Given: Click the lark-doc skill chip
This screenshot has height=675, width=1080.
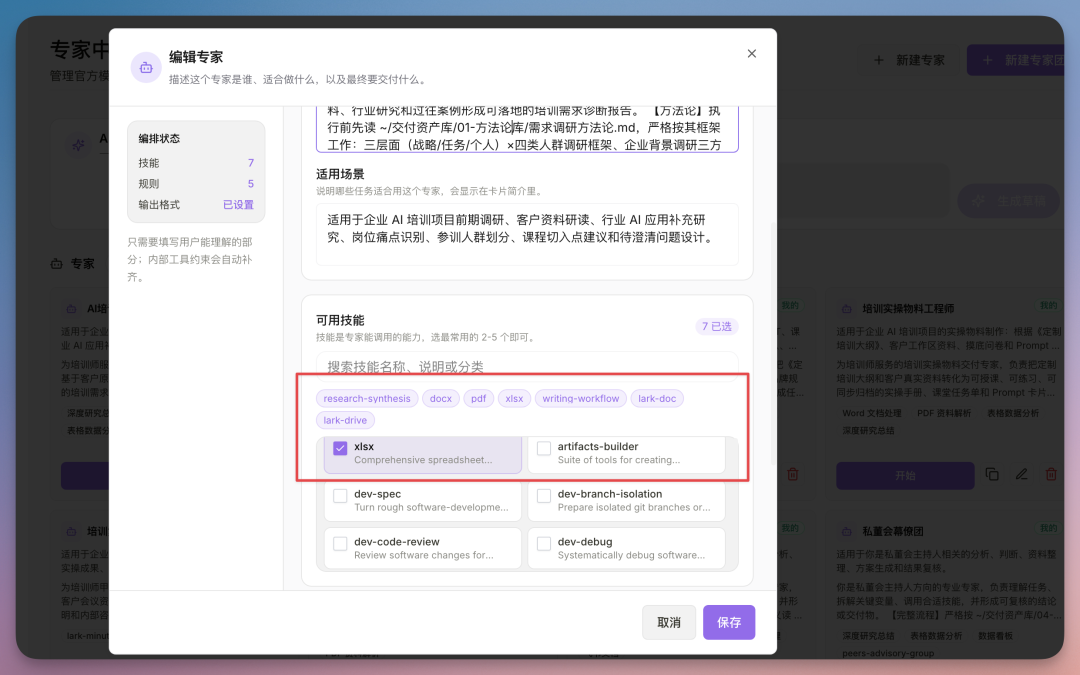Looking at the screenshot, I should tap(657, 398).
